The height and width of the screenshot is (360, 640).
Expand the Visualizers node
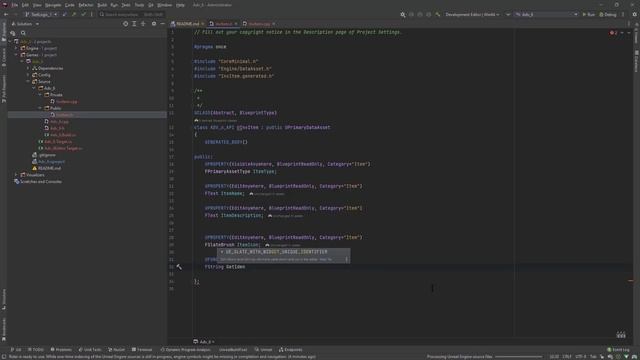point(16,175)
